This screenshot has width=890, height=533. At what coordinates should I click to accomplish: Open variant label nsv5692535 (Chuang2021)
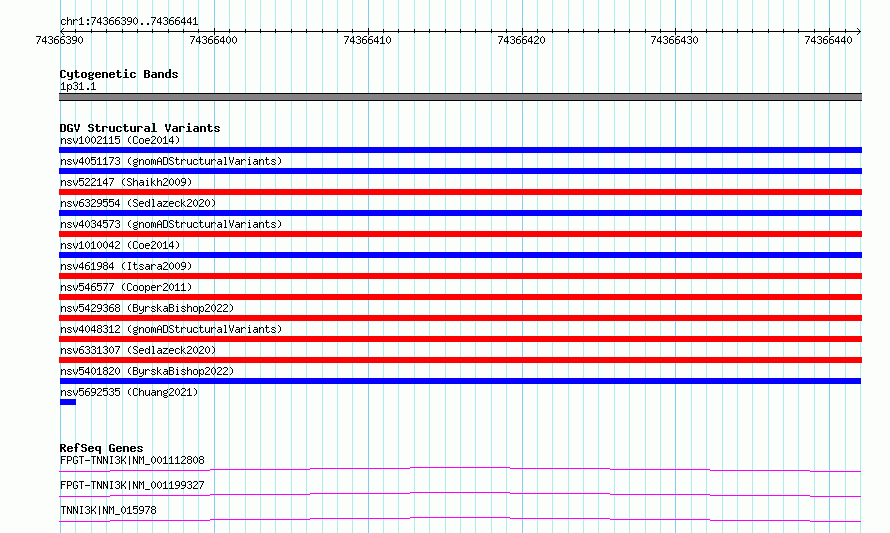point(129,392)
